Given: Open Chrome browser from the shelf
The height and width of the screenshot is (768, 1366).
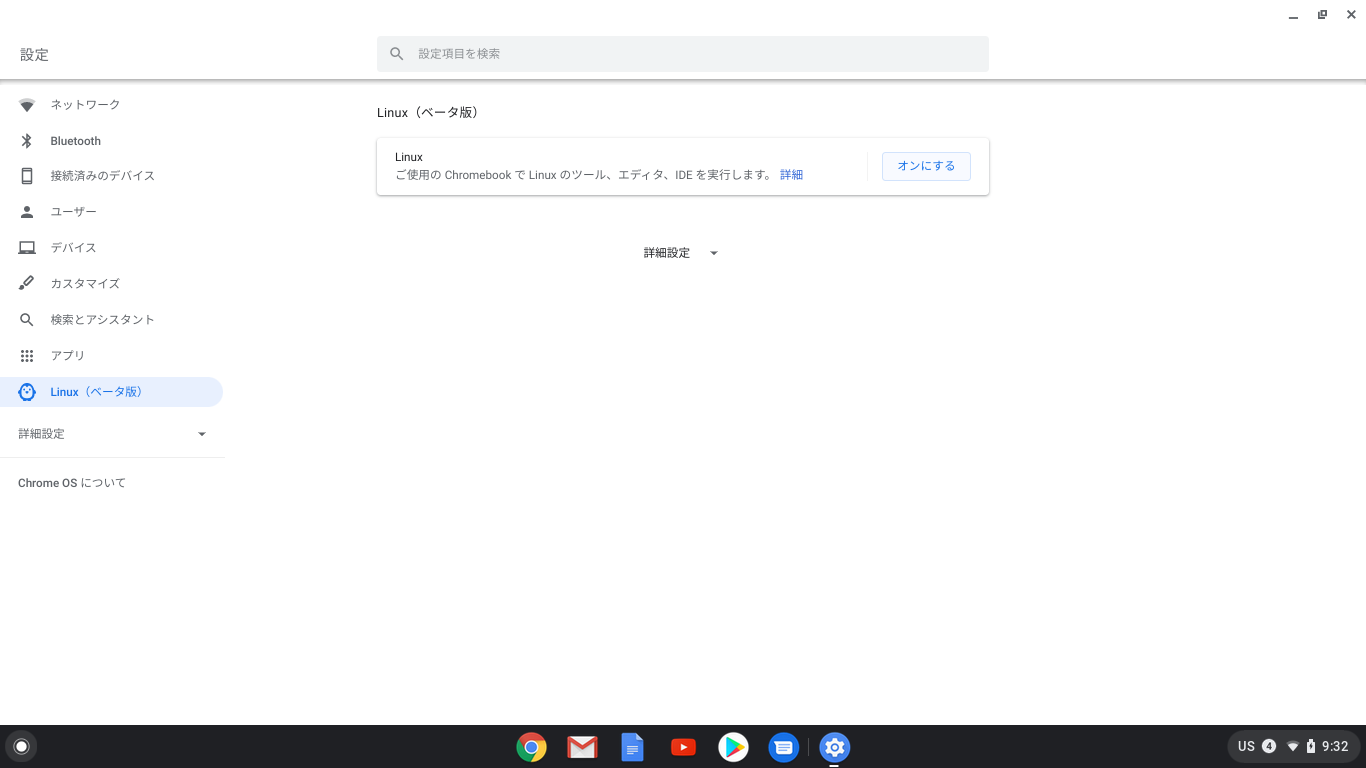Looking at the screenshot, I should tap(531, 747).
